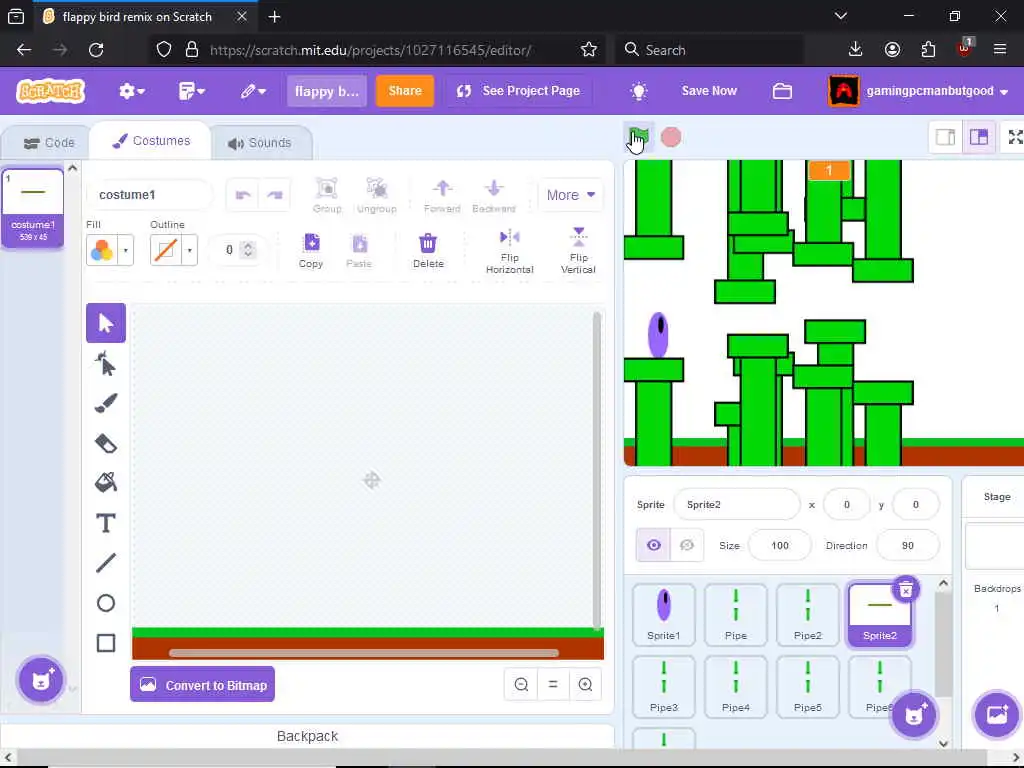
Task: Select the Rectangle tool
Action: pyautogui.click(x=106, y=643)
